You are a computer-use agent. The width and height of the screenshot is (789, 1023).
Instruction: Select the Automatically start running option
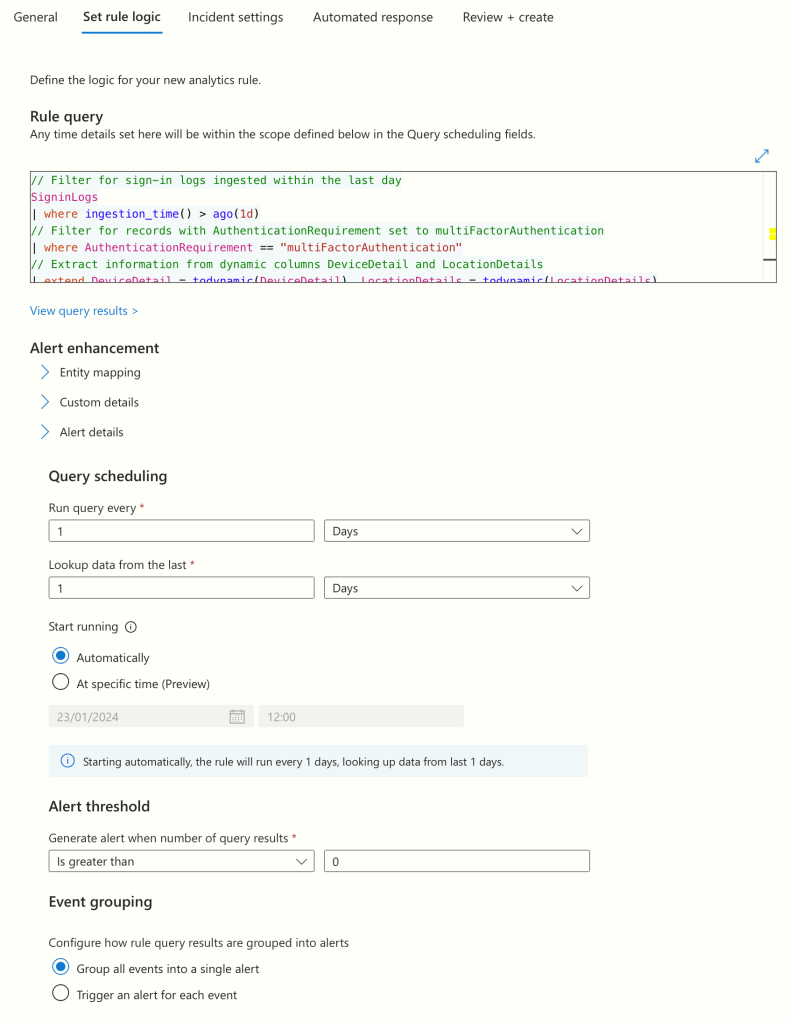61,657
